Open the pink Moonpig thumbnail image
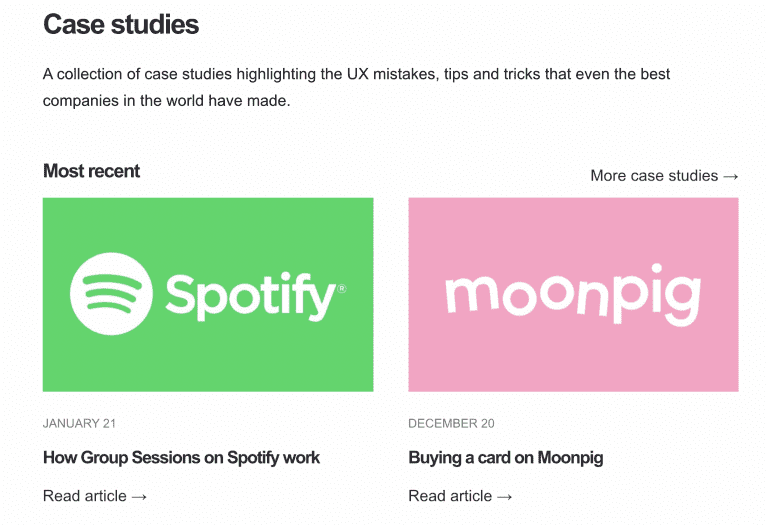 point(573,294)
